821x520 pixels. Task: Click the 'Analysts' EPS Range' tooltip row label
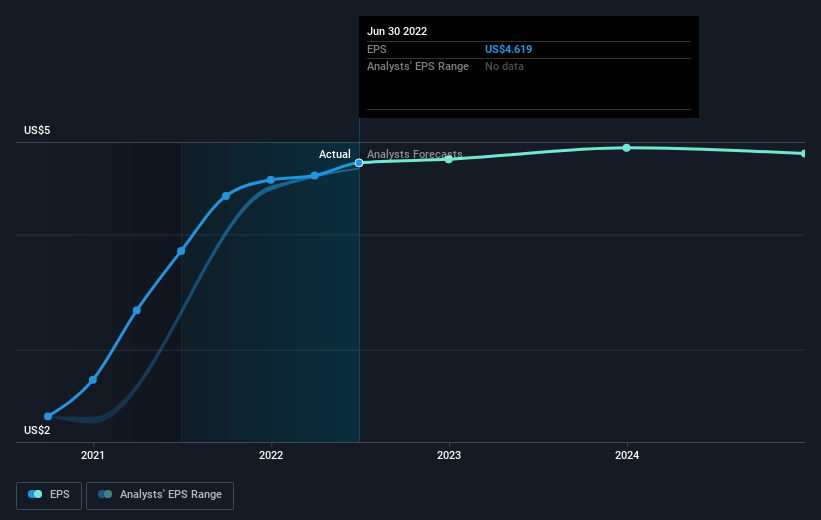418,67
